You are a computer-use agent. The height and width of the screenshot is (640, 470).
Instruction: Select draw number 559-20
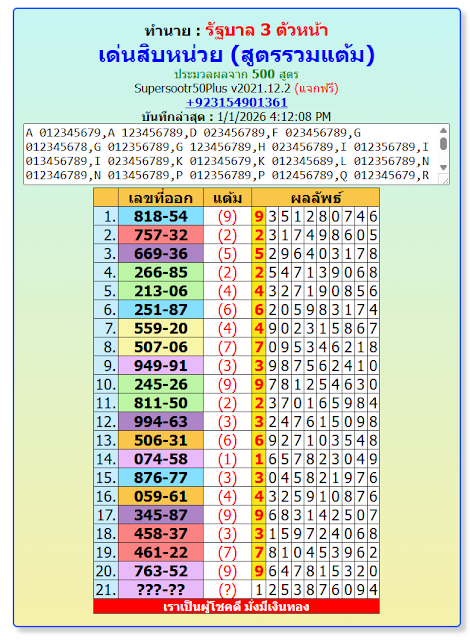(x=161, y=328)
